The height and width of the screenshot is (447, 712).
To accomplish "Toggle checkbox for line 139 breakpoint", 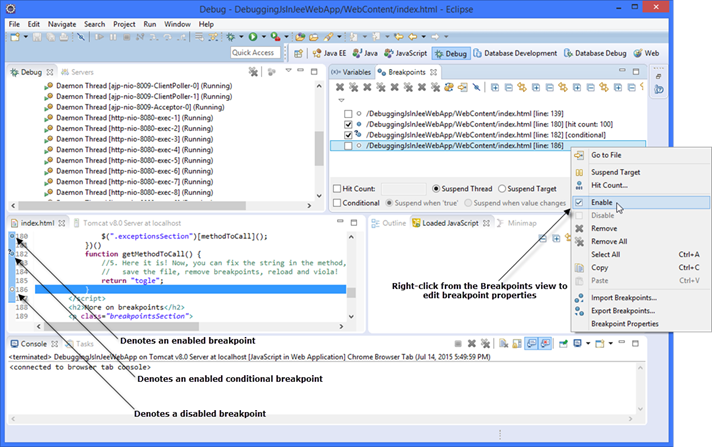I will pyautogui.click(x=347, y=111).
